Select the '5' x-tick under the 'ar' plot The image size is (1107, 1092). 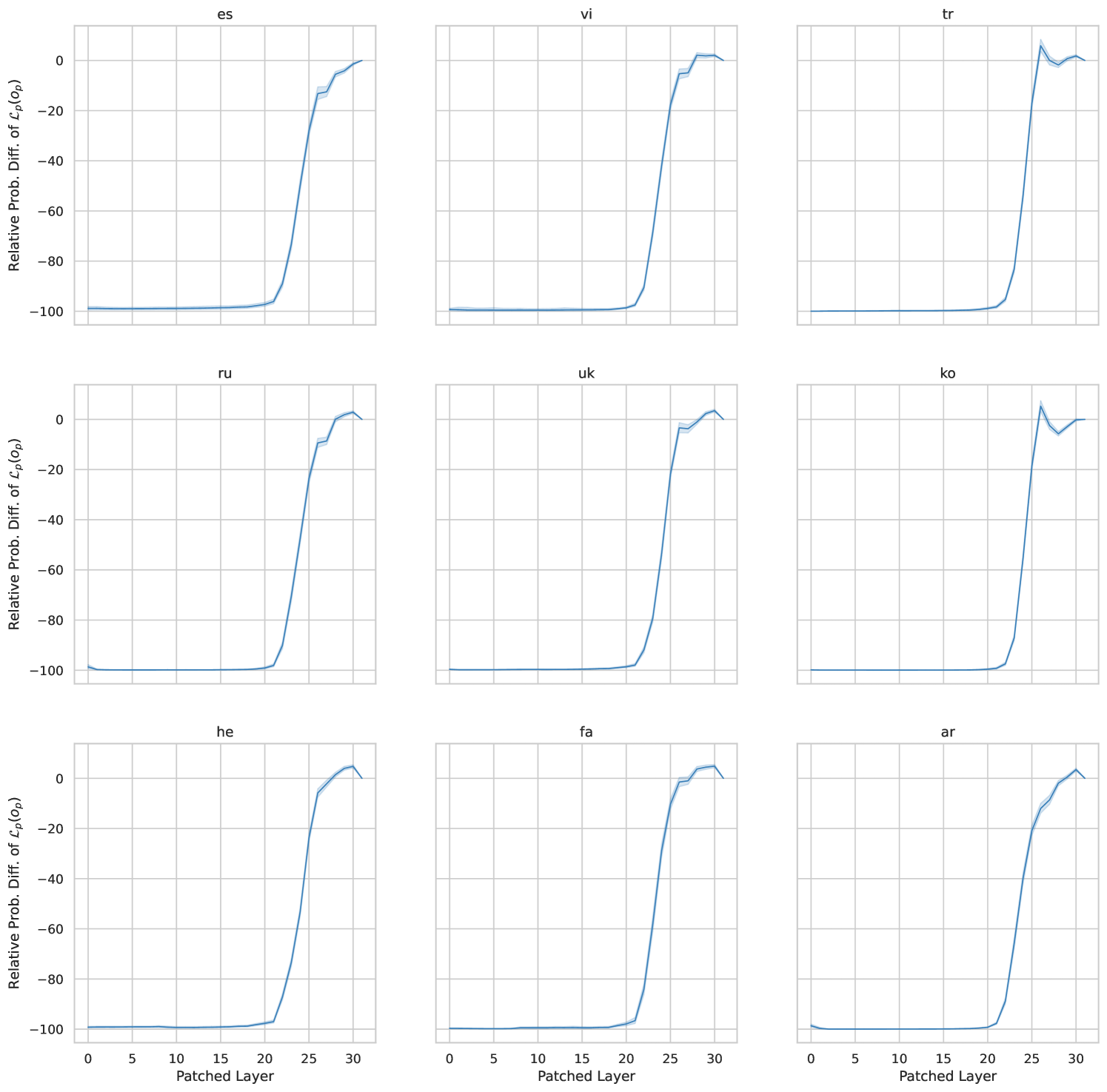point(855,1057)
